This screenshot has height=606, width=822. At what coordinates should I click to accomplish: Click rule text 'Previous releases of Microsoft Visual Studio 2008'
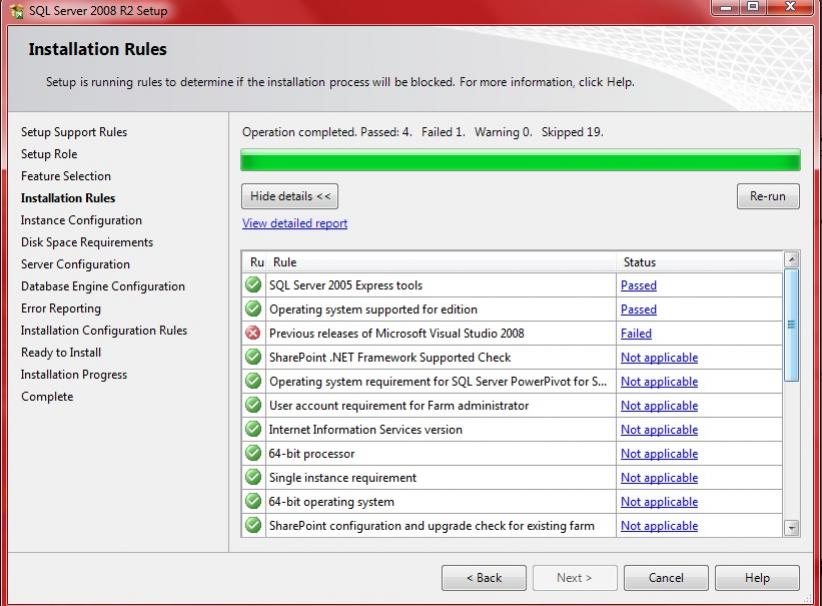point(396,333)
